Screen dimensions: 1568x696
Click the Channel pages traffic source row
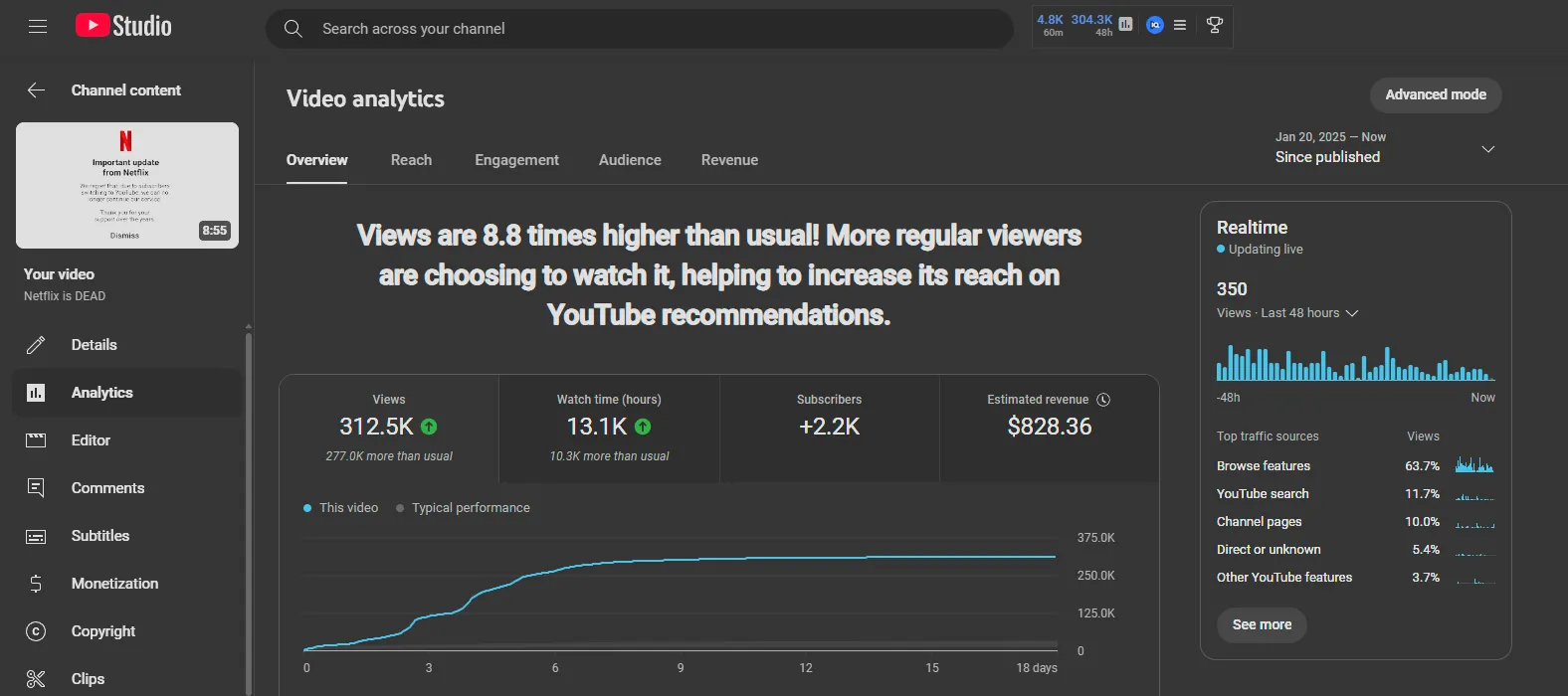pos(1355,521)
